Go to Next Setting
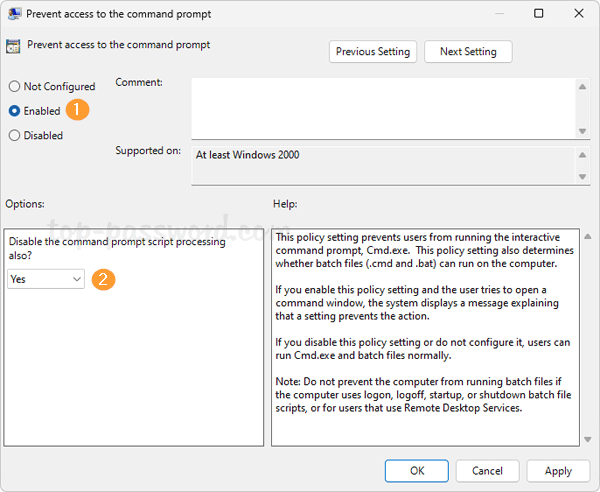Image resolution: width=600 pixels, height=492 pixels. (x=468, y=51)
